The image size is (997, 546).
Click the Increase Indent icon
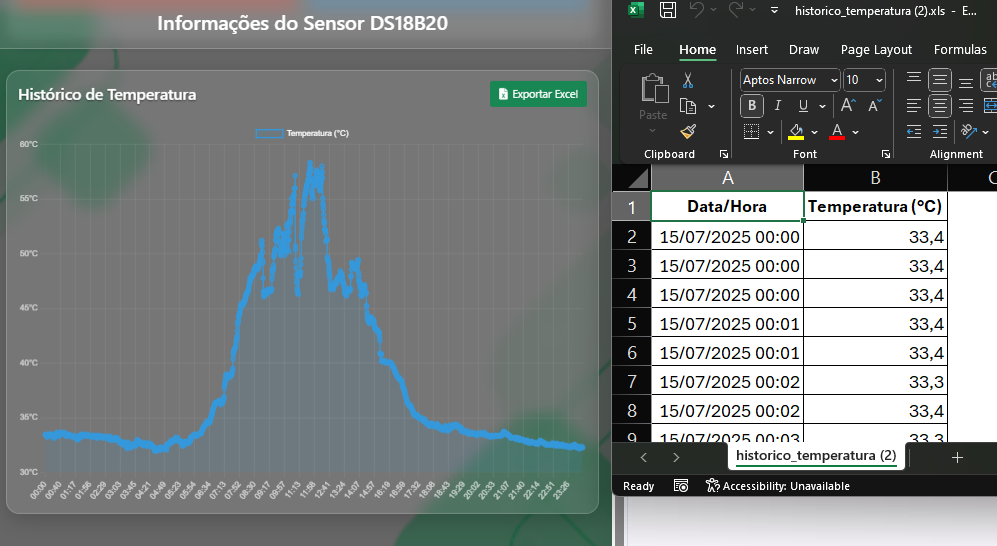pos(940,131)
